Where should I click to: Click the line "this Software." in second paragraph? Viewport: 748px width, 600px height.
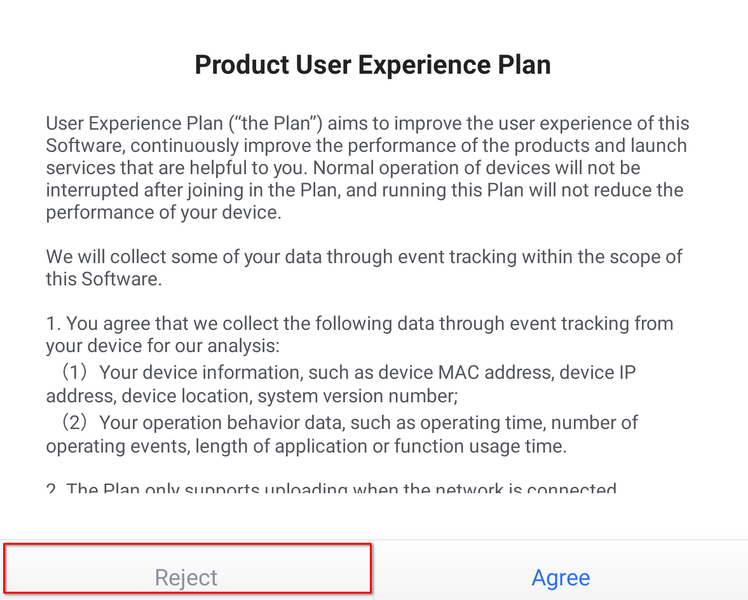(103, 279)
